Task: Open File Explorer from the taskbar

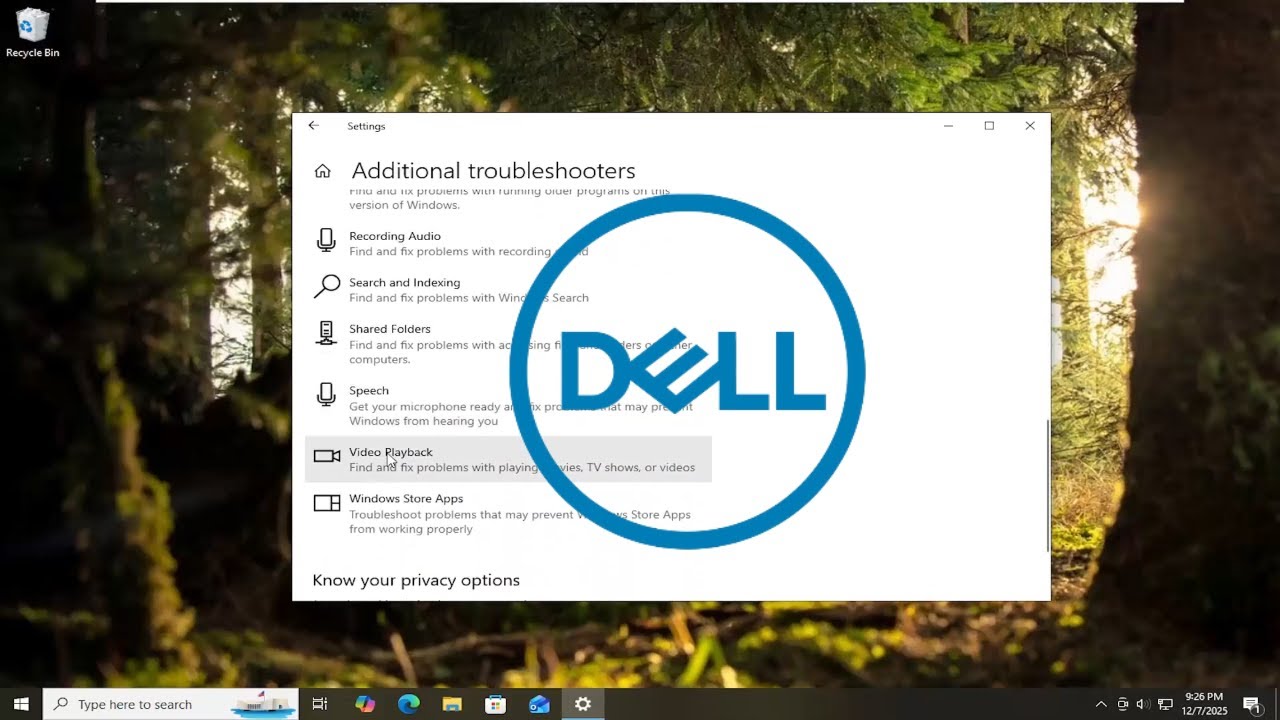Action: [452, 704]
